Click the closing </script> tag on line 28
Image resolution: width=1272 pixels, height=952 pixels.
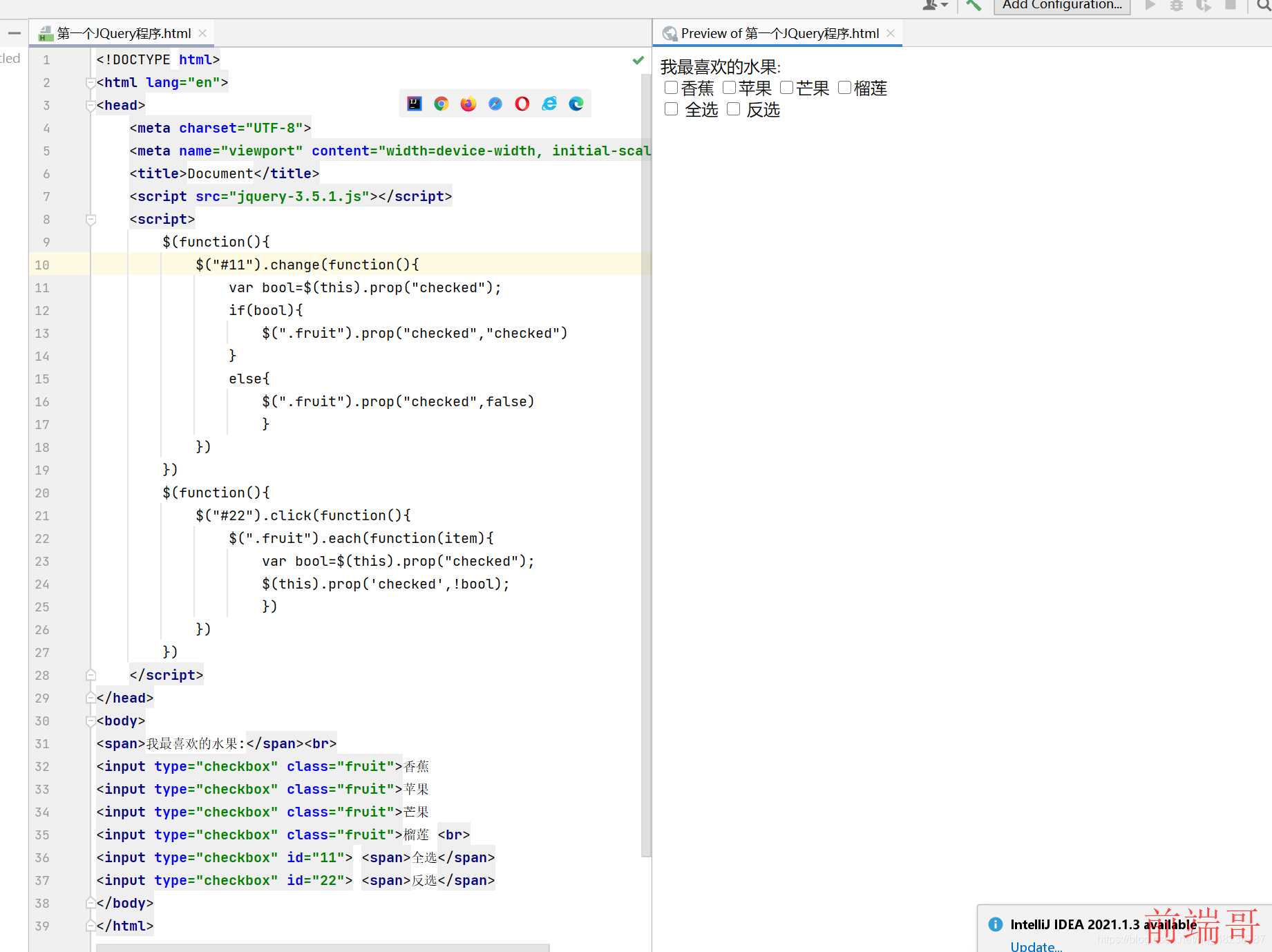point(167,675)
